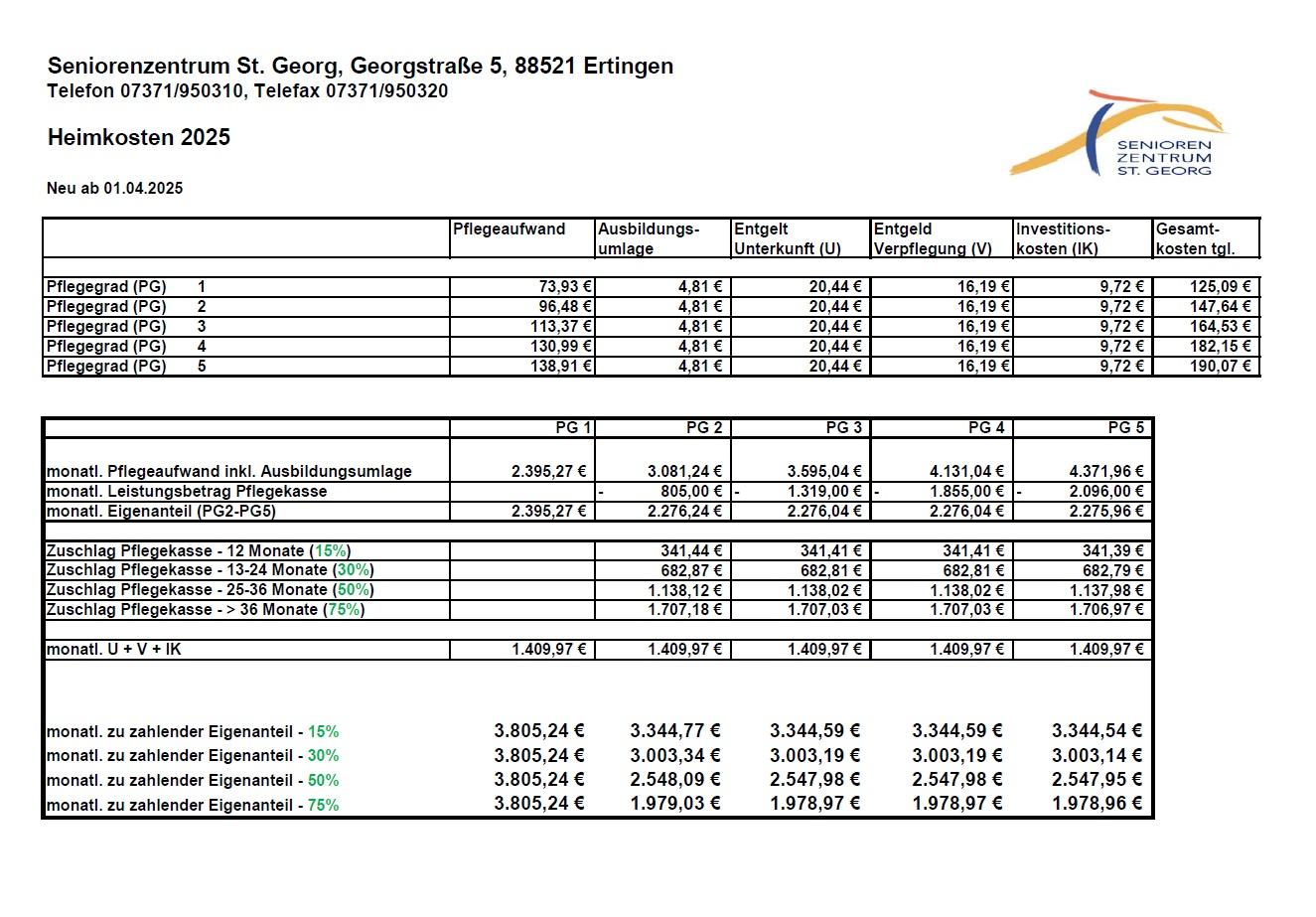1316x917 pixels.
Task: Select 'Zuschlag Pflegekasse - 12 Monate (15%)' row
Action: pos(199,550)
